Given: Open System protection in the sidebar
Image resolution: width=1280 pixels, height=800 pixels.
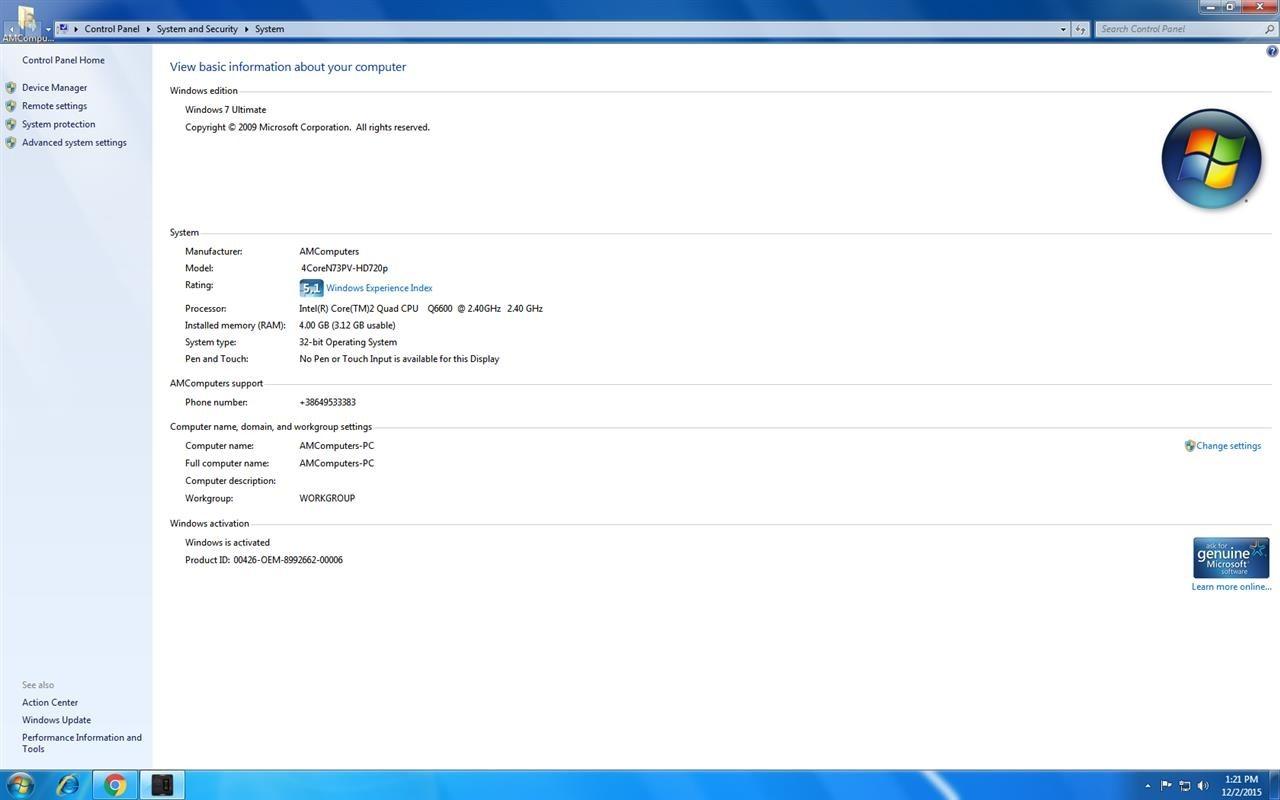Looking at the screenshot, I should coord(58,124).
